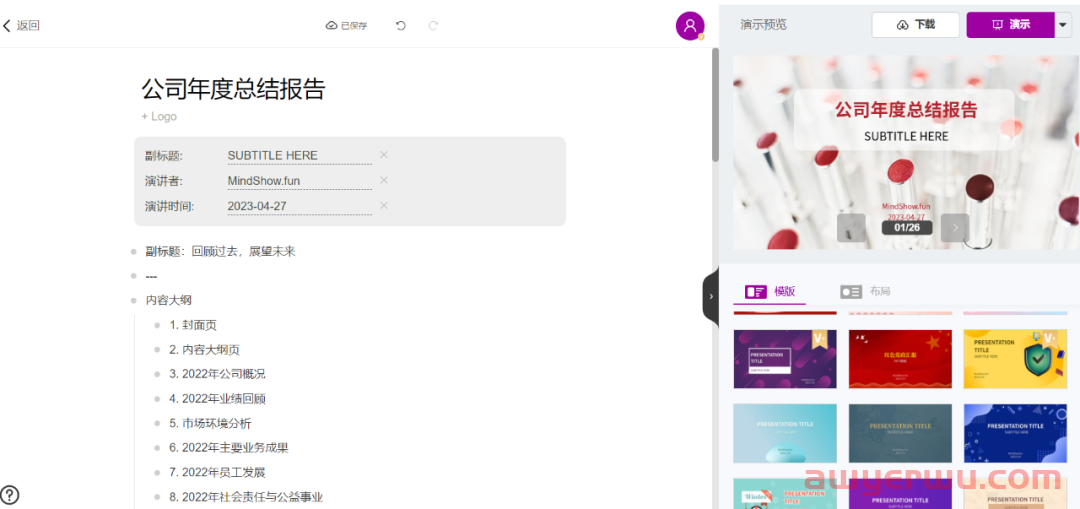Select the red party flag template
This screenshot has height=509, width=1080.
click(x=900, y=359)
